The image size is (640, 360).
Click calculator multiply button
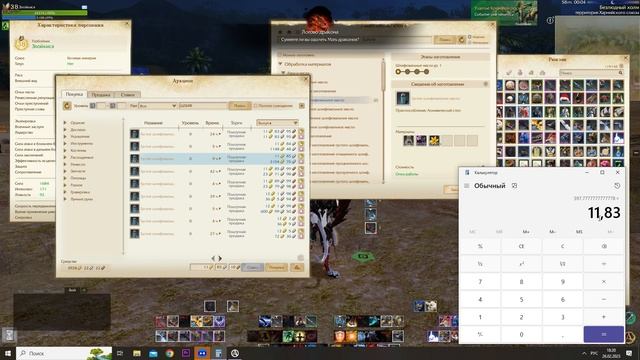coord(604,282)
